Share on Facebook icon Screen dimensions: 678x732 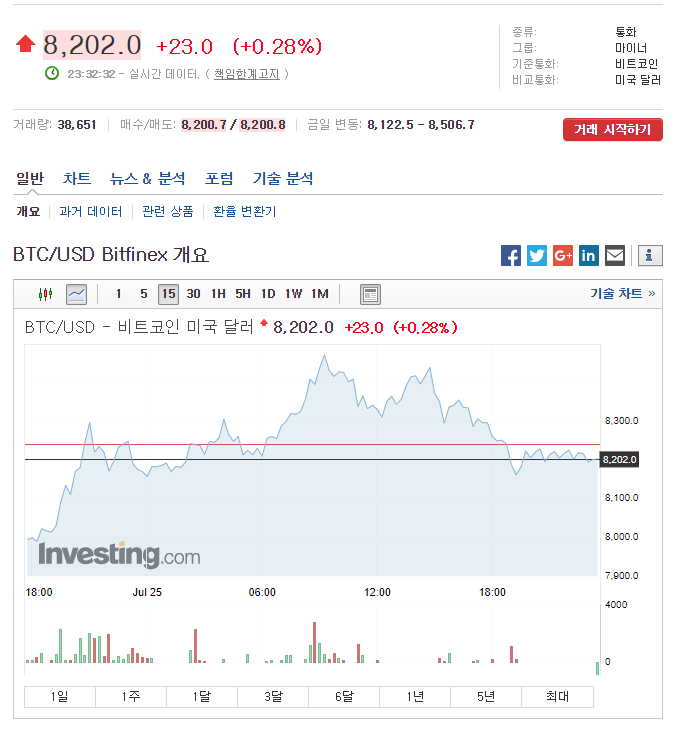coord(511,255)
